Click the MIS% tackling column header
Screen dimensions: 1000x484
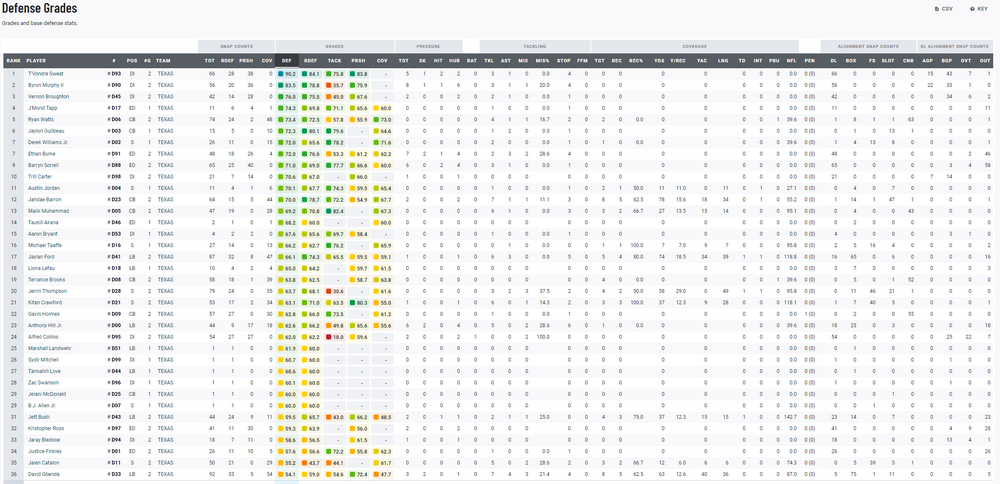coord(542,61)
